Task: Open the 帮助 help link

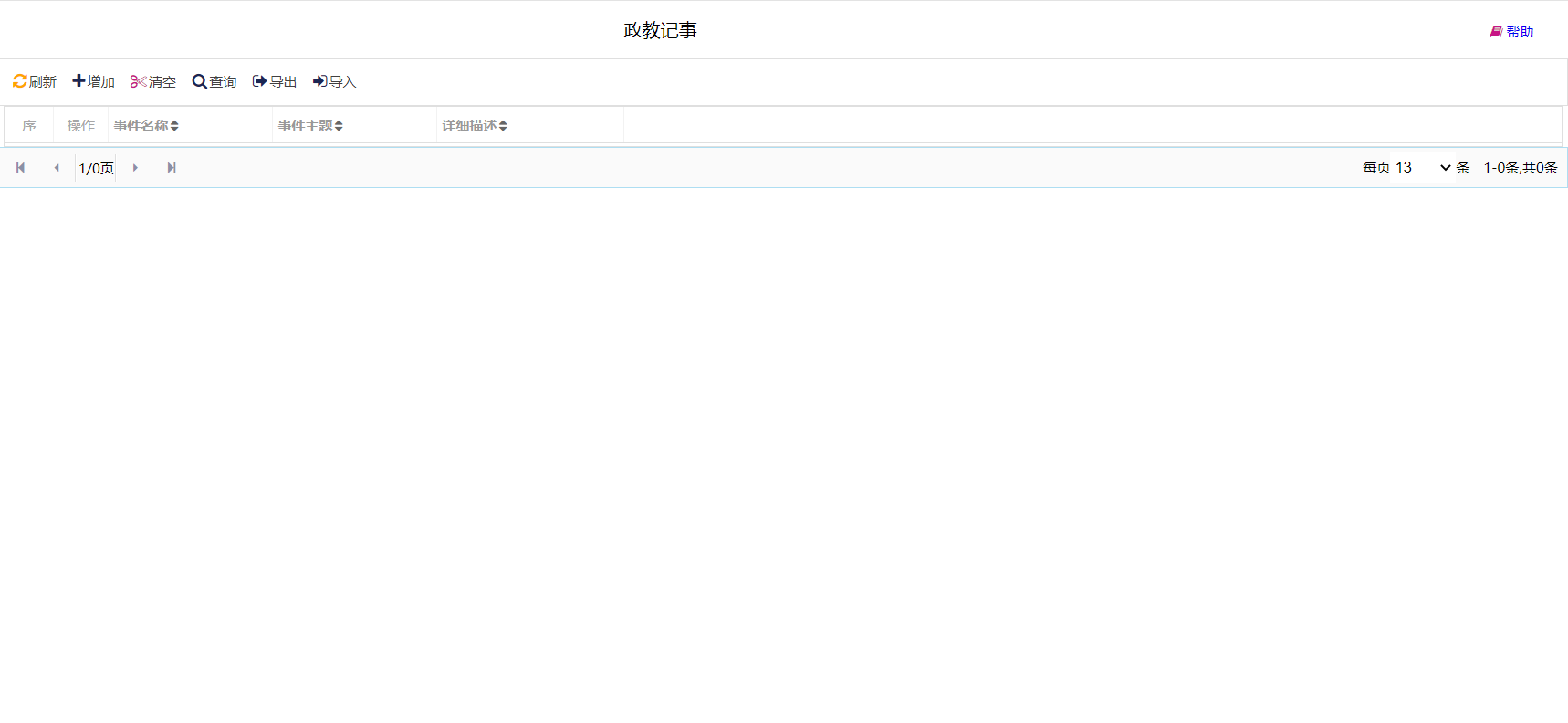Action: point(1512,32)
